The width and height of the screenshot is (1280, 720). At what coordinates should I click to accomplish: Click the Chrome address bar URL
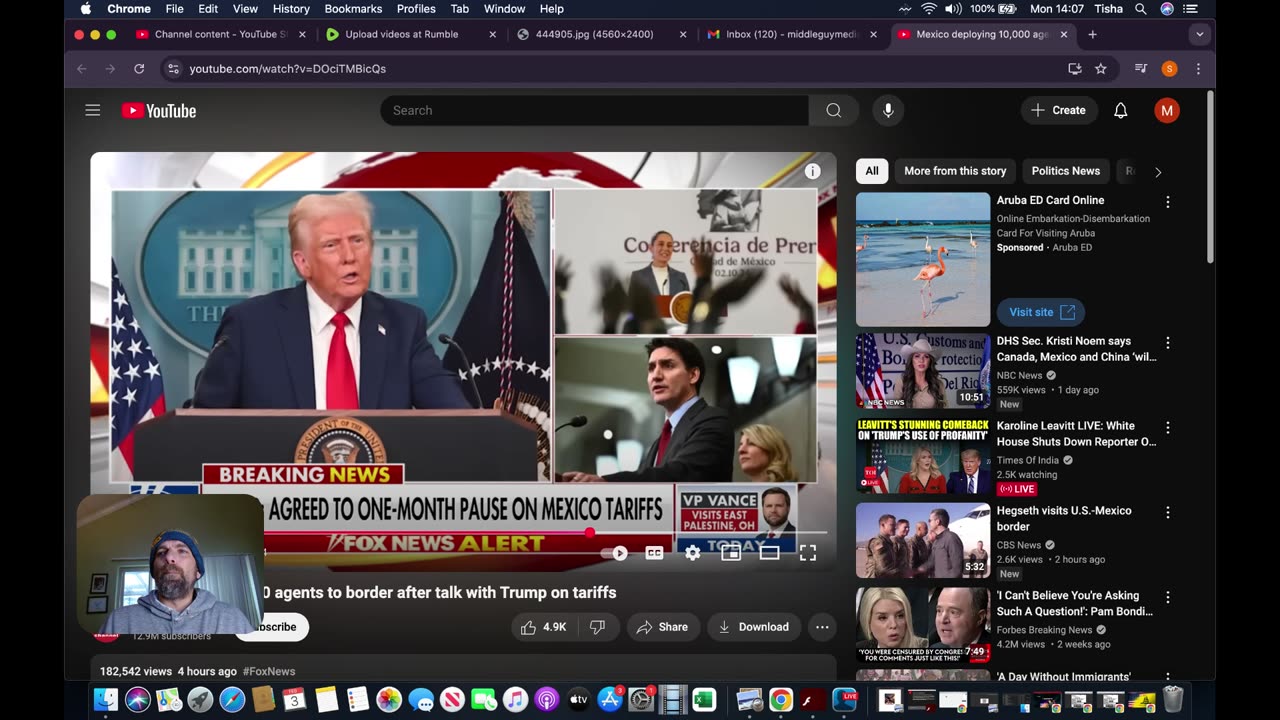click(x=288, y=69)
